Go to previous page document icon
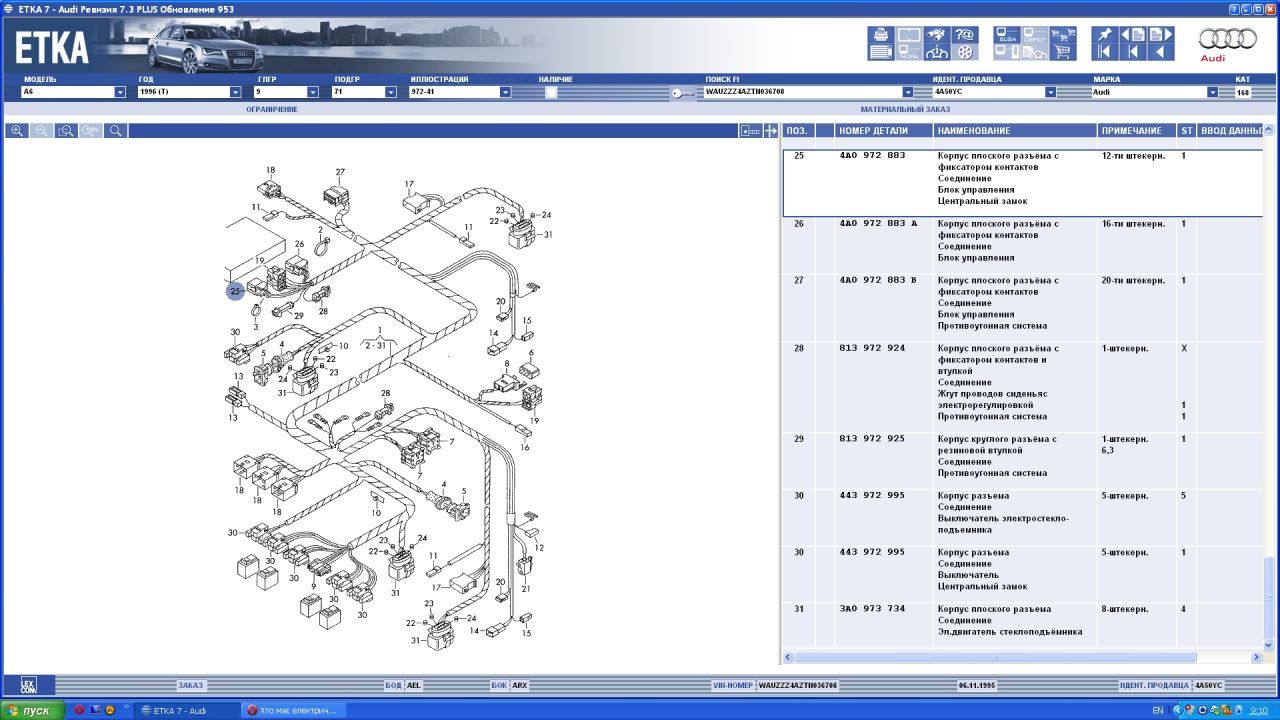 click(1133, 35)
